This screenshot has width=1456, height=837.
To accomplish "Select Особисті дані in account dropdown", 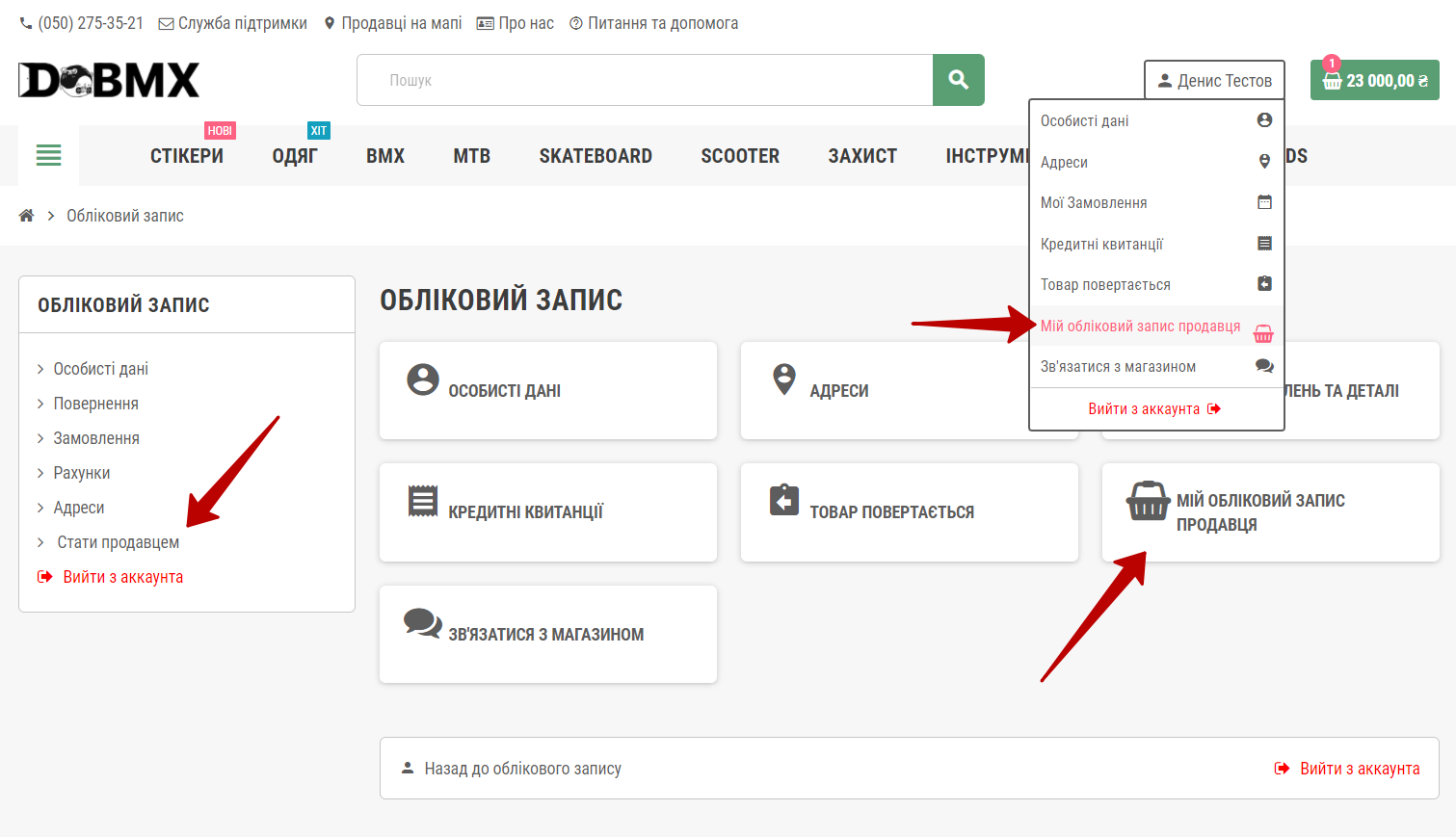I will pyautogui.click(x=1156, y=120).
